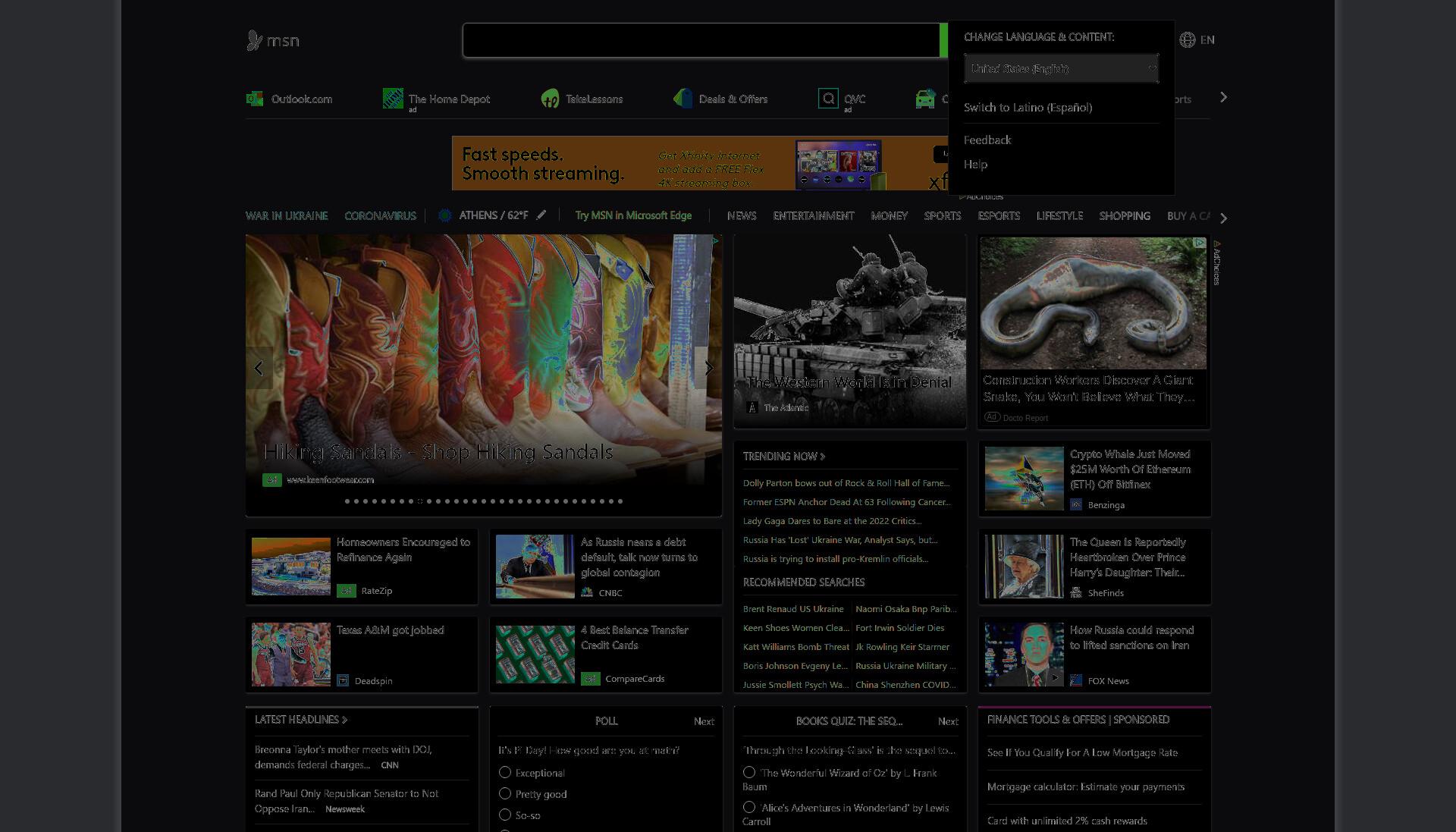1456x832 pixels.
Task: Click the pencil icon to edit Athens weather
Action: tap(541, 215)
